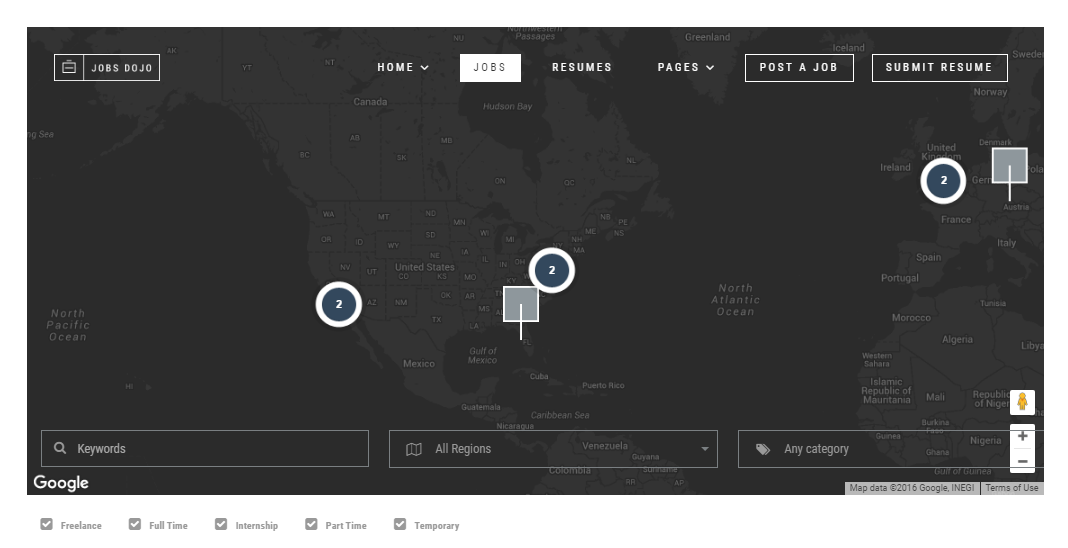Click the tag icon beside Any category
This screenshot has width=1068, height=548.
[763, 449]
